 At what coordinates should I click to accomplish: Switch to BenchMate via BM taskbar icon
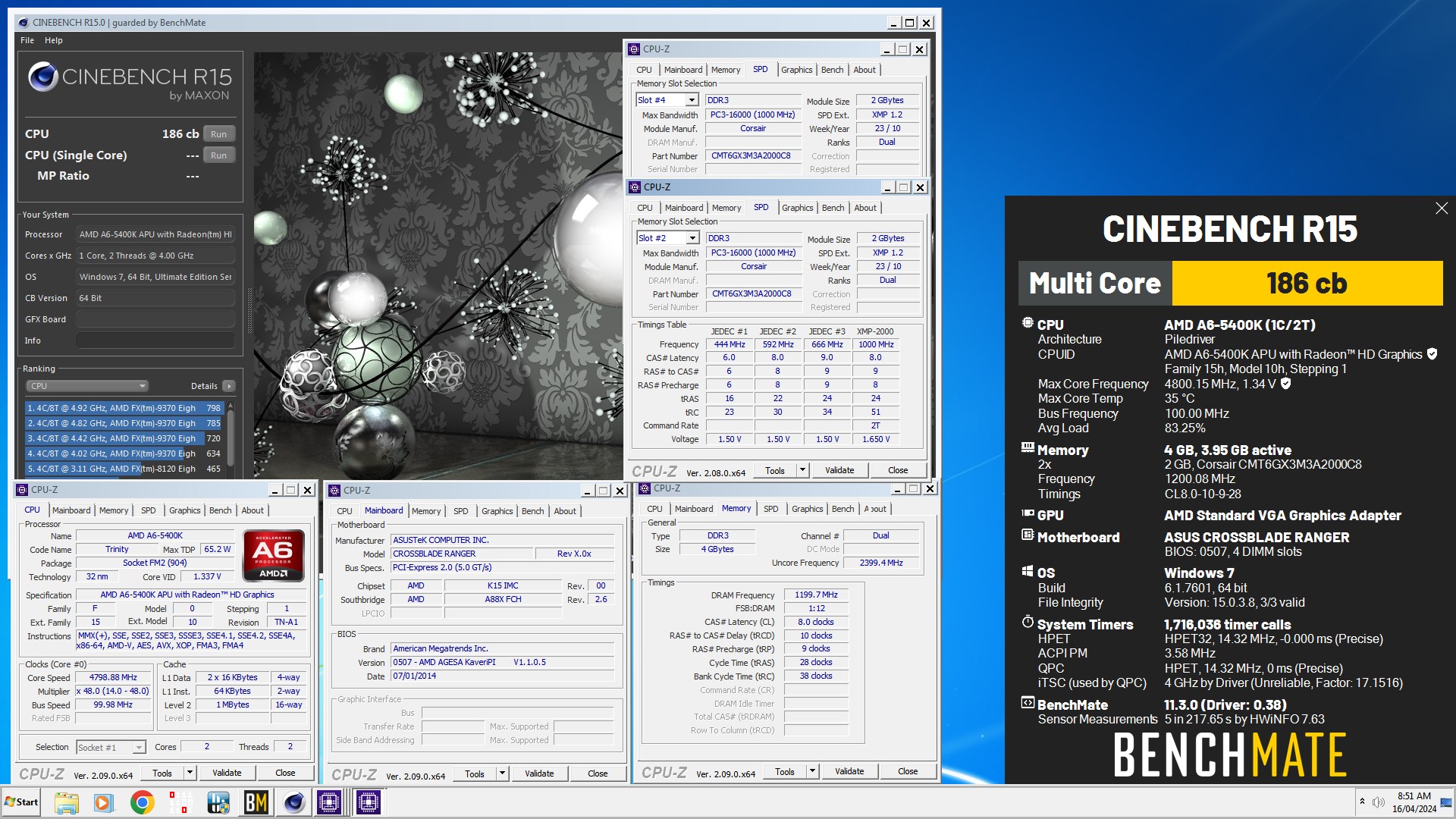(256, 802)
